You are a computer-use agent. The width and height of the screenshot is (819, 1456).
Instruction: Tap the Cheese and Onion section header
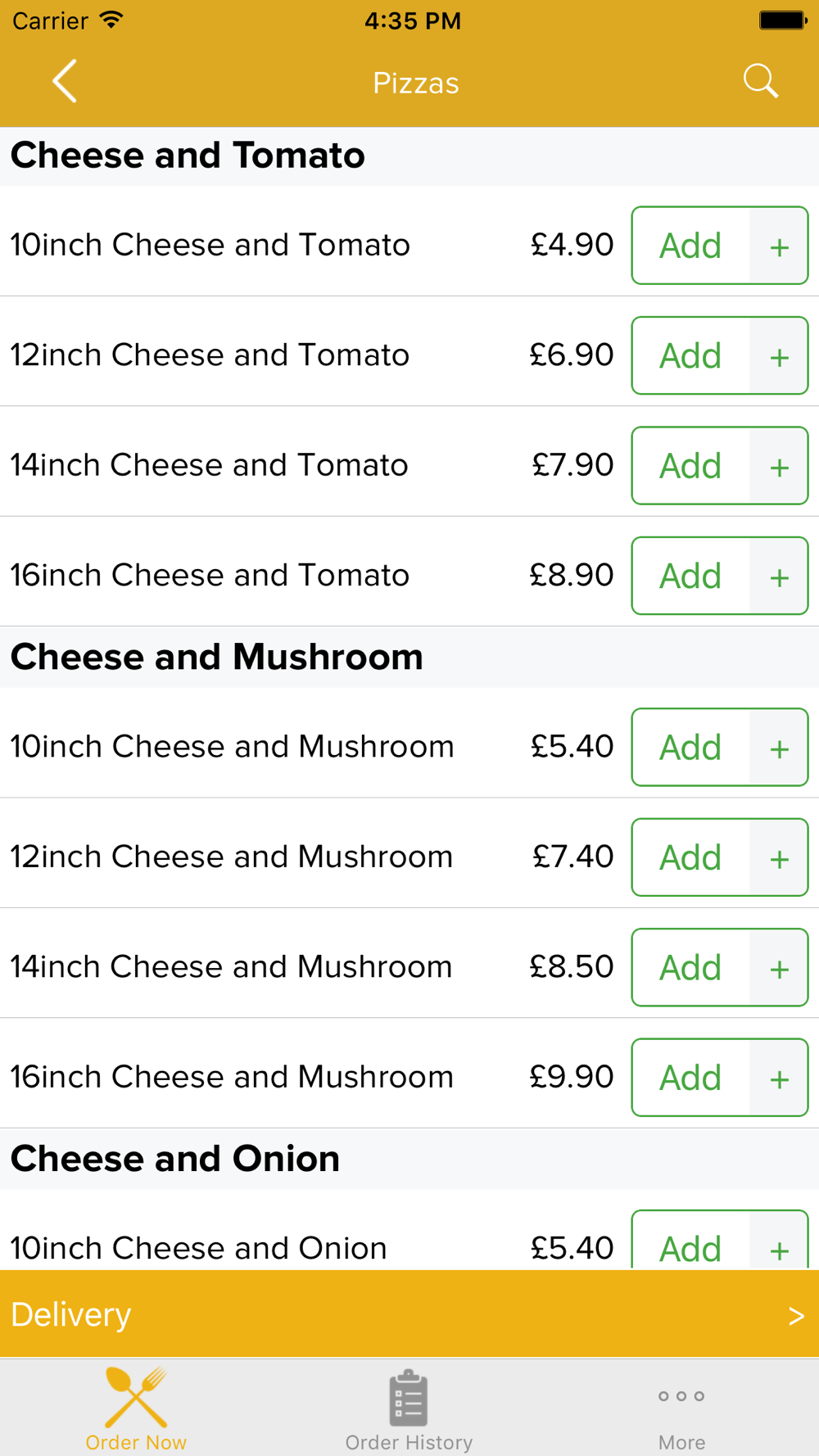[175, 1159]
